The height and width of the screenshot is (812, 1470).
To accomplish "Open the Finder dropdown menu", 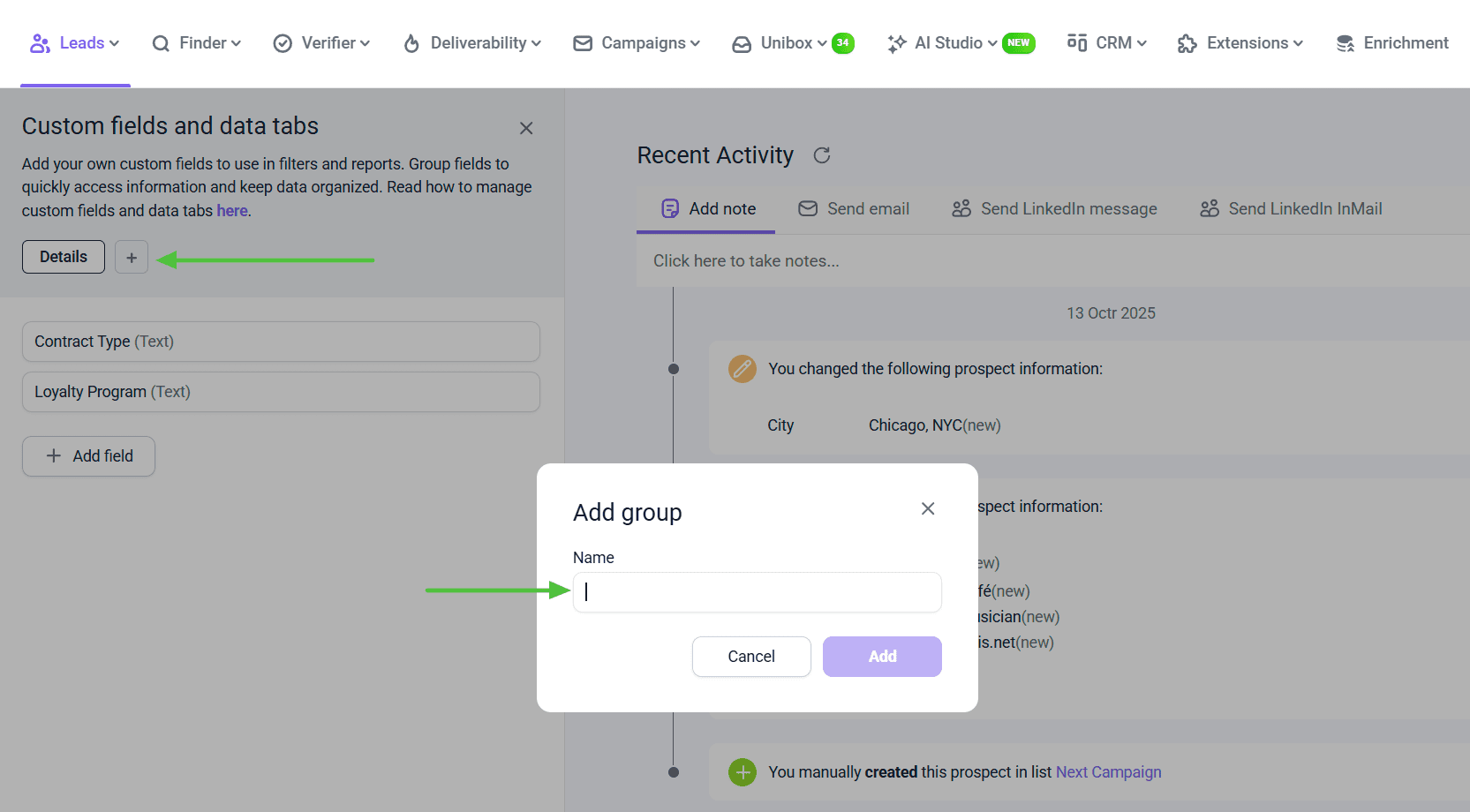I will coord(197,43).
